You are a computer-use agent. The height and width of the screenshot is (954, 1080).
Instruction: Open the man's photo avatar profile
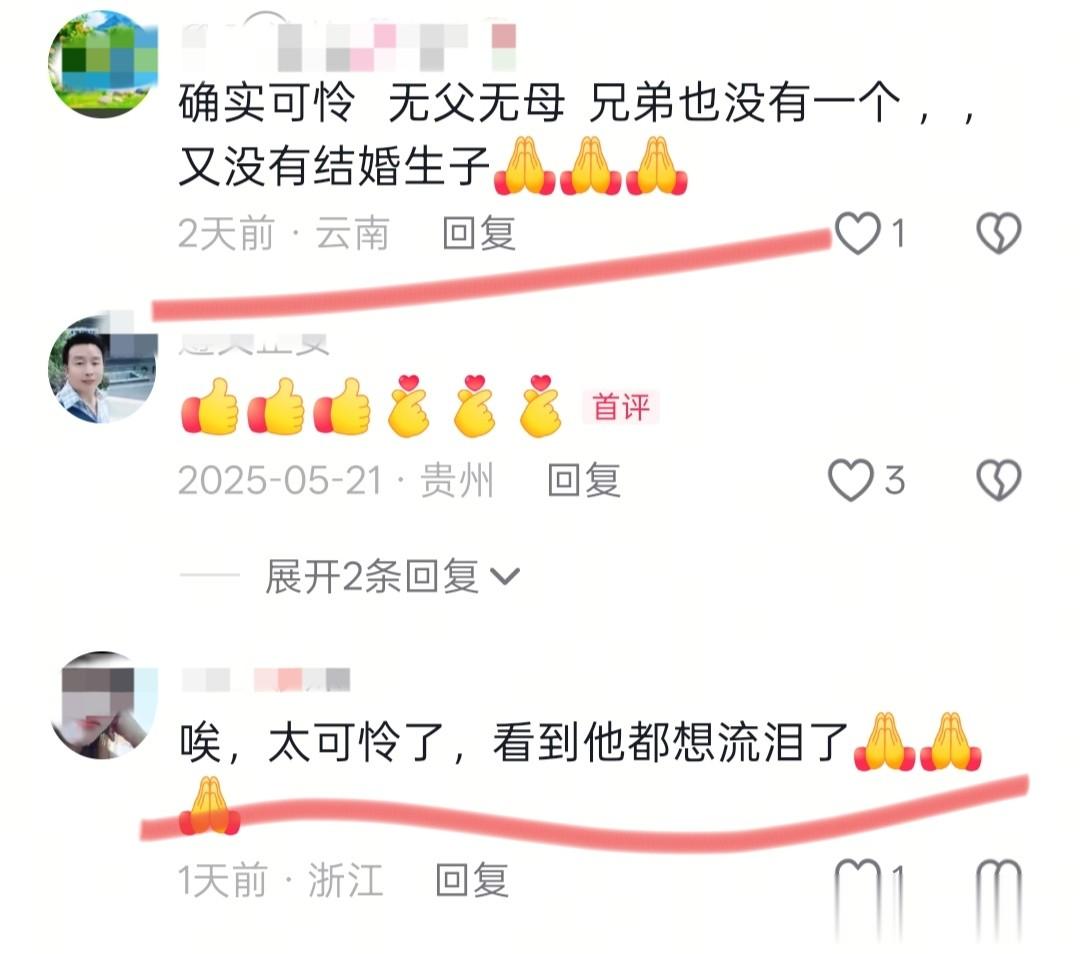point(103,369)
